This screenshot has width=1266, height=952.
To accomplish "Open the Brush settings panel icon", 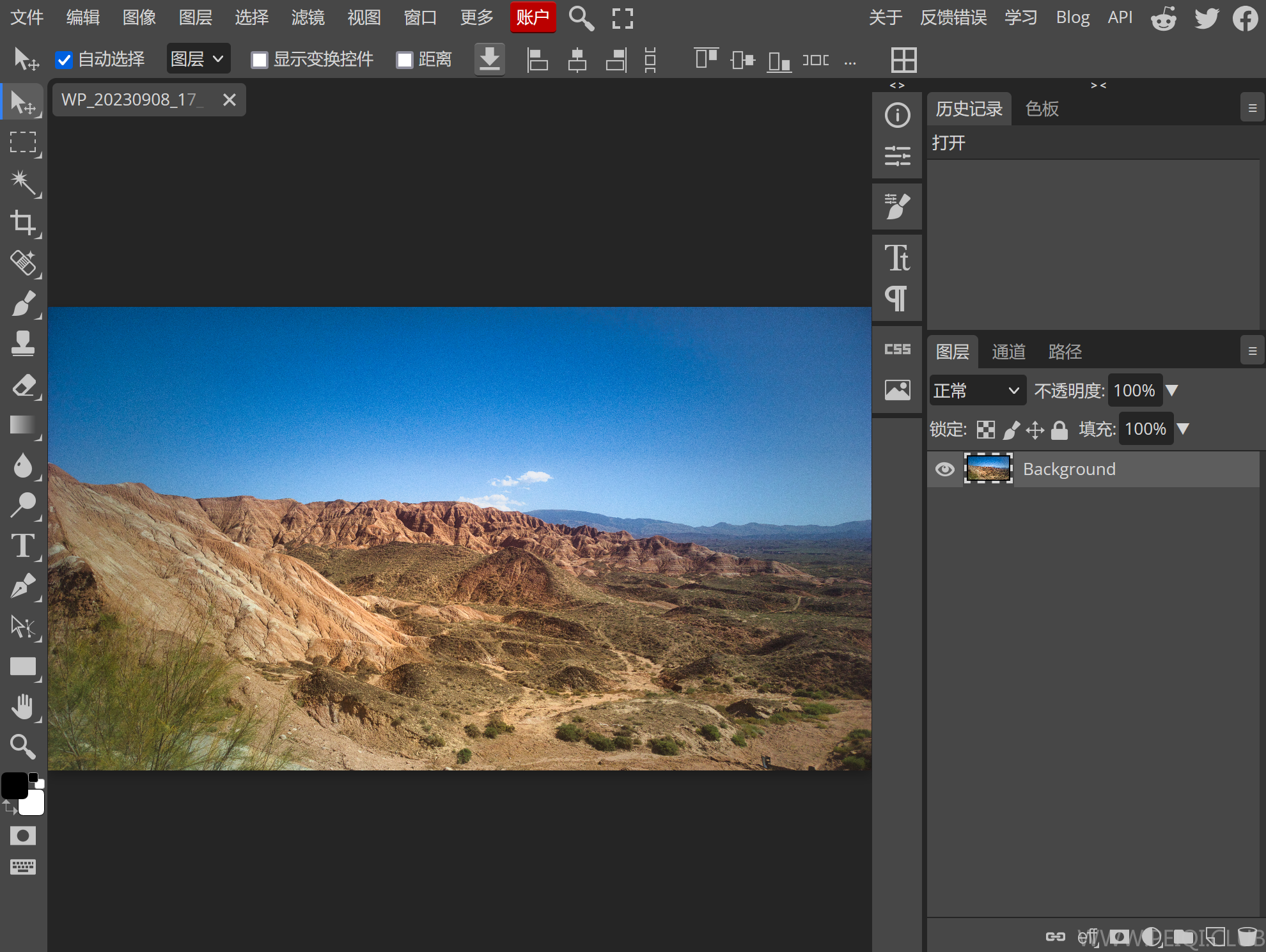I will click(x=897, y=207).
